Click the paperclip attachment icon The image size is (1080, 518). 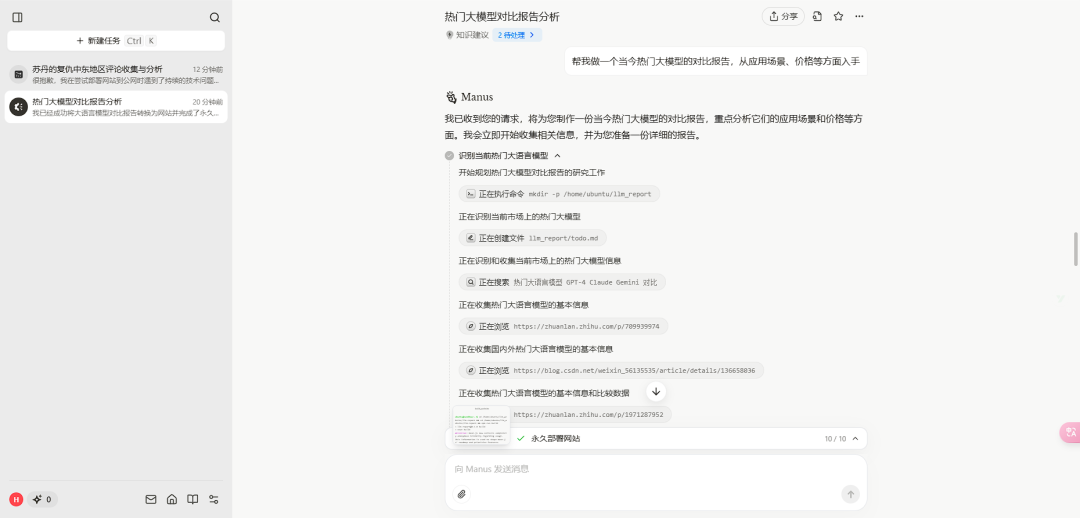[x=461, y=494]
